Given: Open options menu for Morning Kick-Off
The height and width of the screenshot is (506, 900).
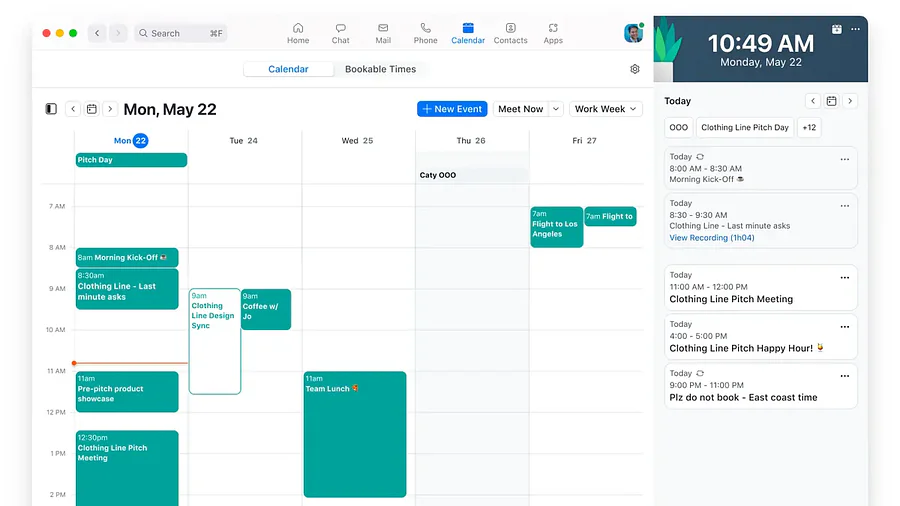Looking at the screenshot, I should pos(845,159).
